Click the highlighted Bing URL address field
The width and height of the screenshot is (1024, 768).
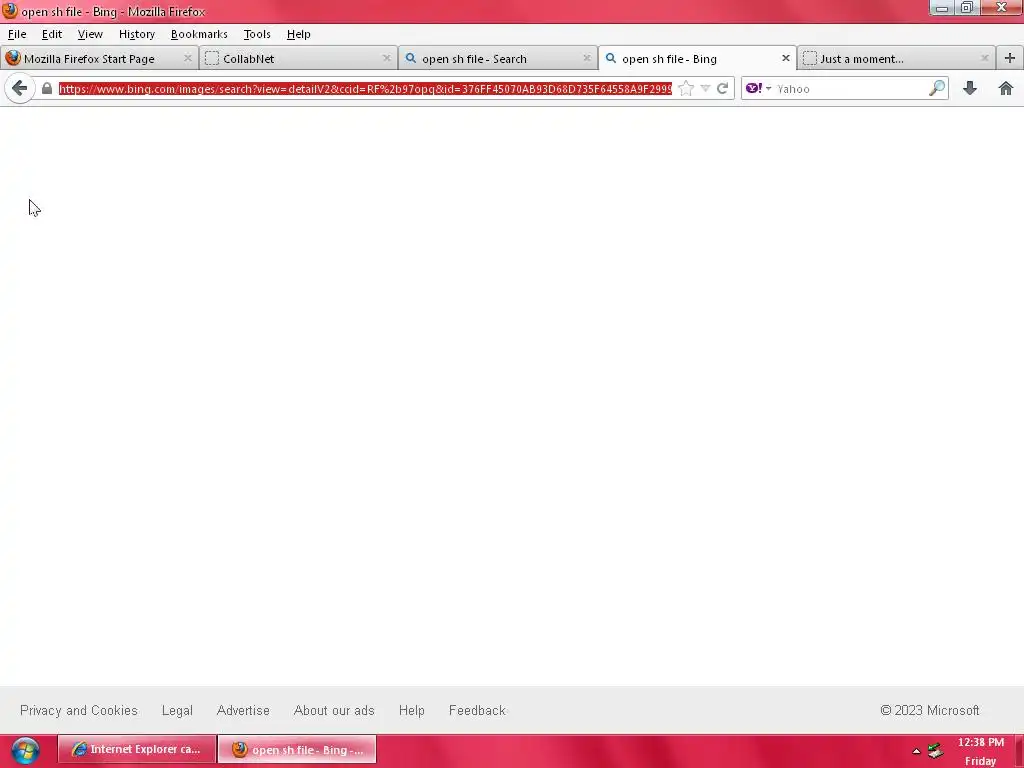[365, 88]
